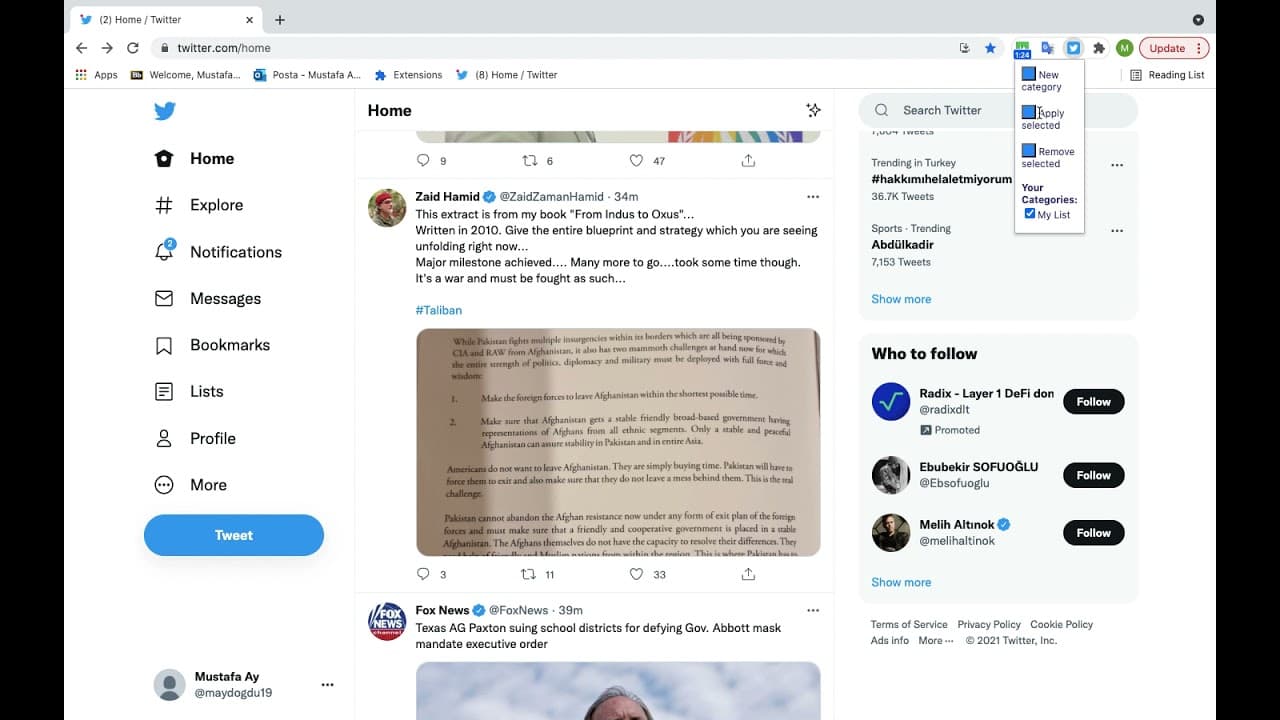Share Zaid Hamid's tweet

point(748,574)
